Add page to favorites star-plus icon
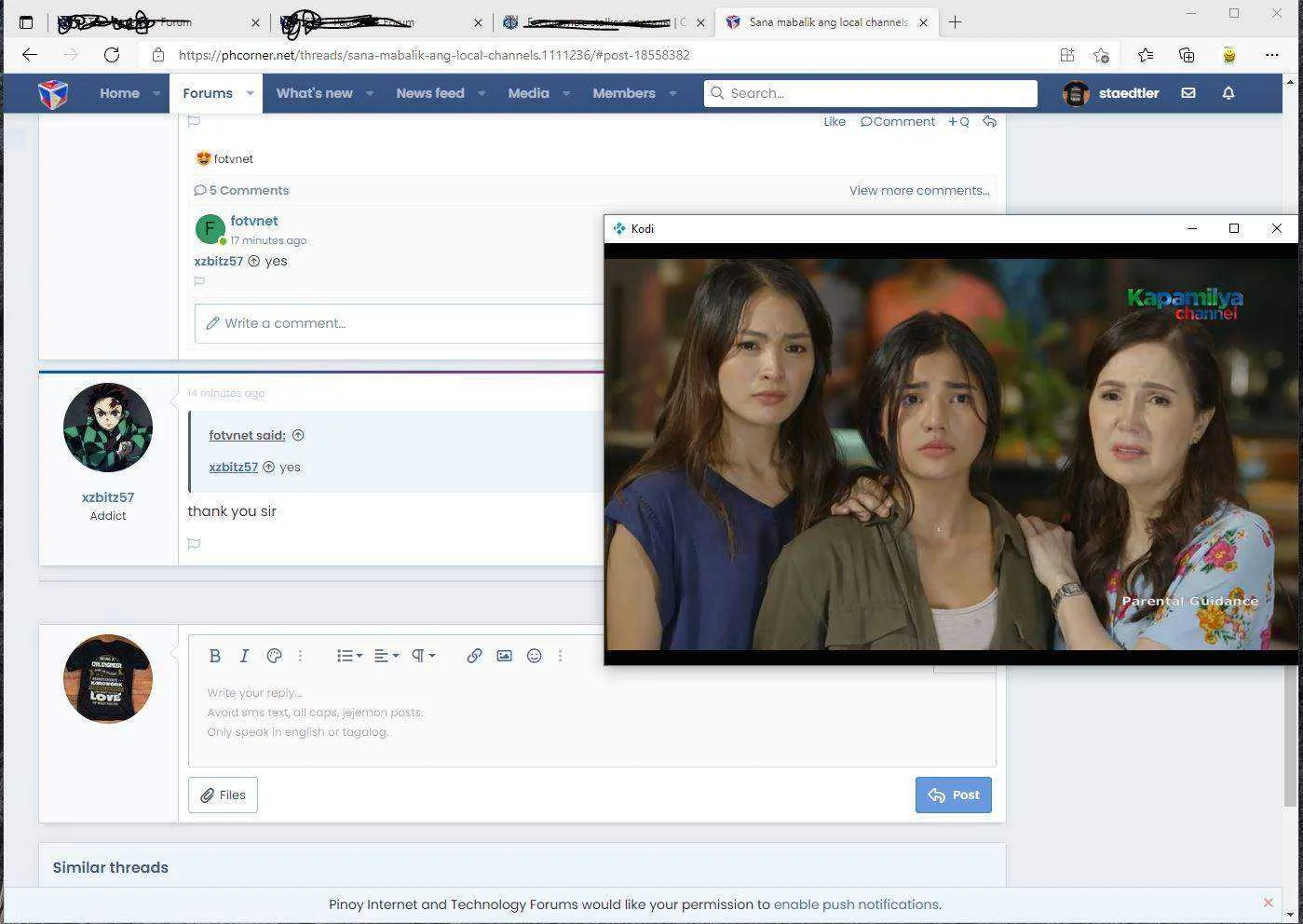 1101,55
